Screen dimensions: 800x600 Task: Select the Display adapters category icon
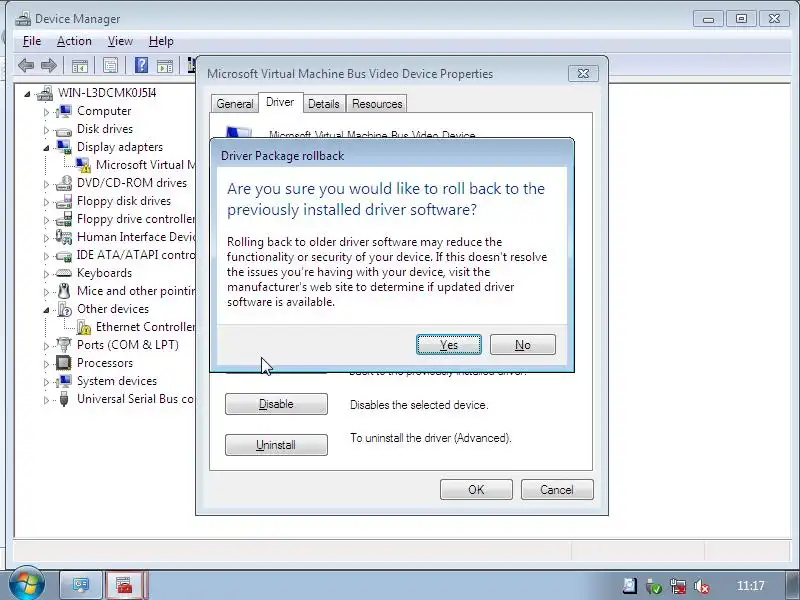pos(64,147)
